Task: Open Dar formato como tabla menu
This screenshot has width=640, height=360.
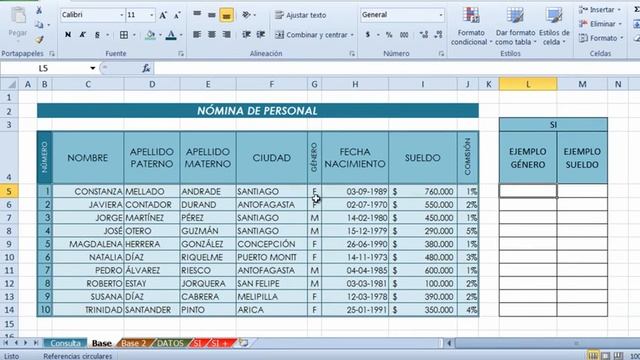Action: [515, 26]
